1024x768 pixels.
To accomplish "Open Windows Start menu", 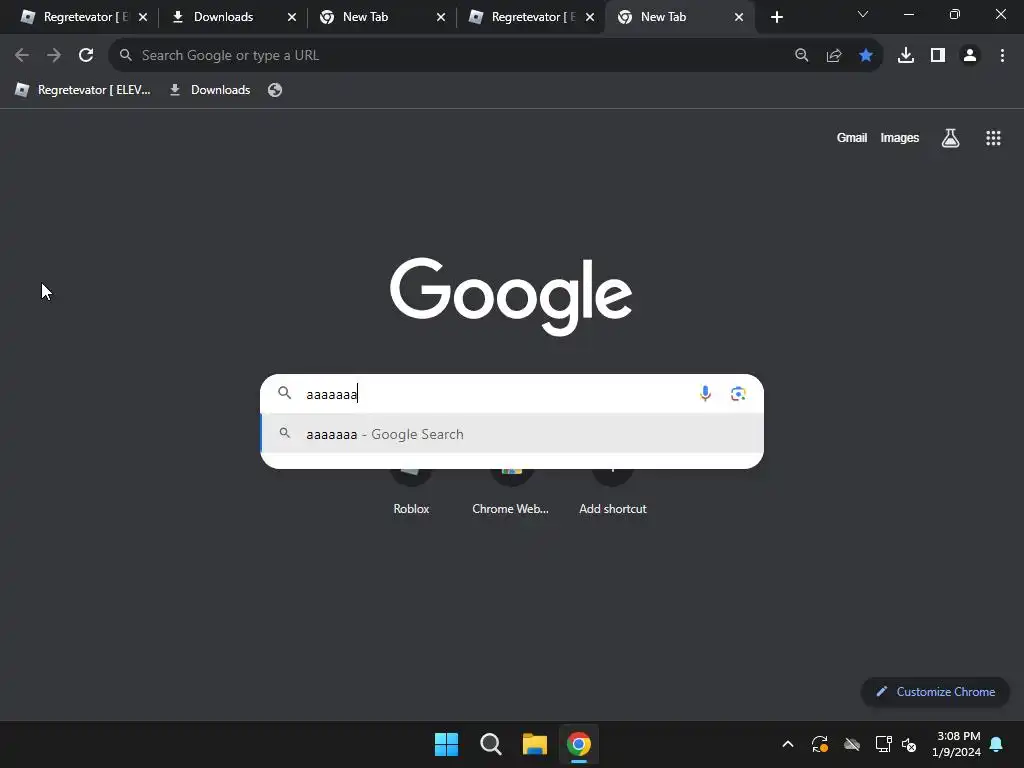I will coord(447,744).
